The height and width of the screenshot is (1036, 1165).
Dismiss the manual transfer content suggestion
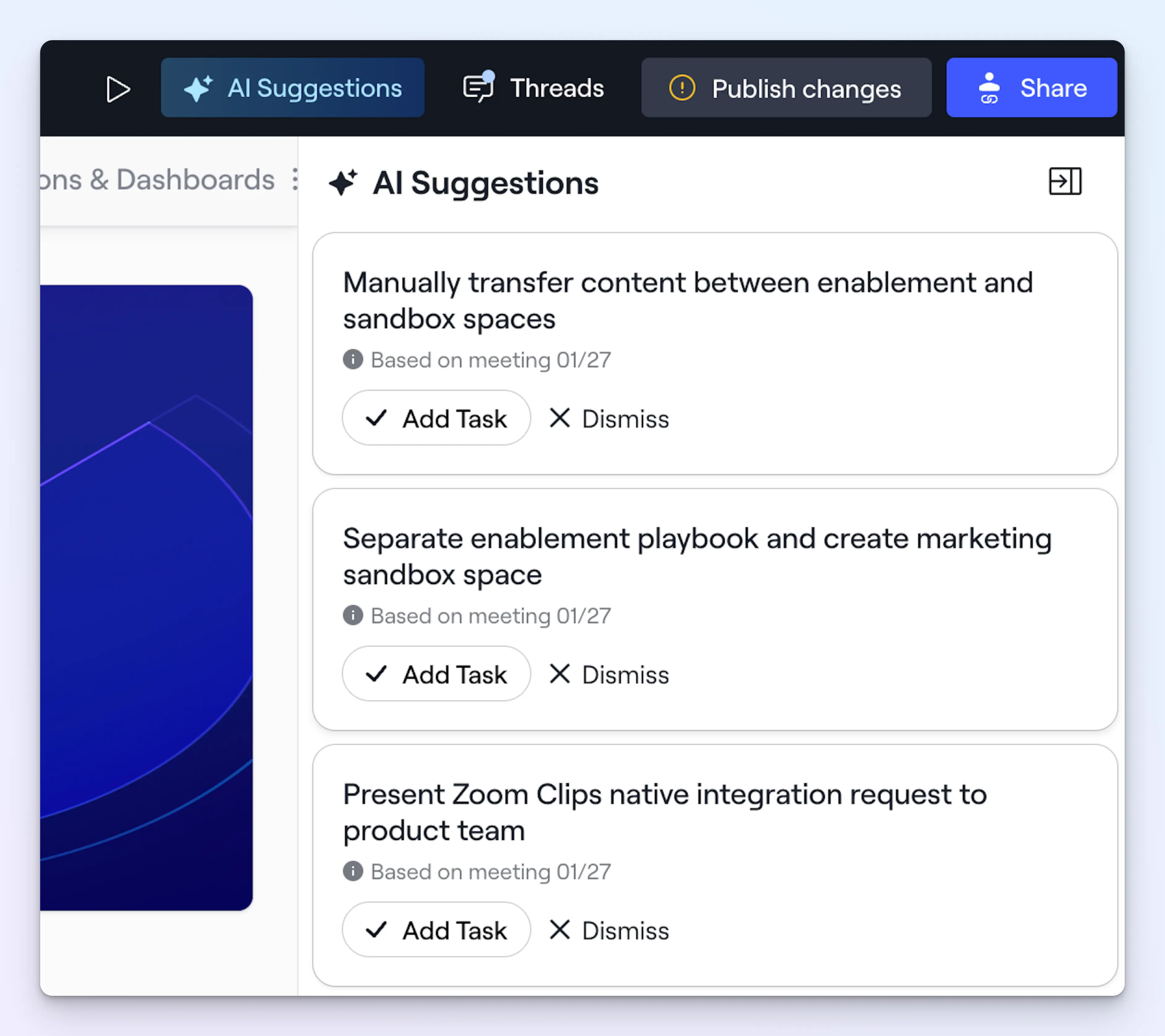point(609,419)
